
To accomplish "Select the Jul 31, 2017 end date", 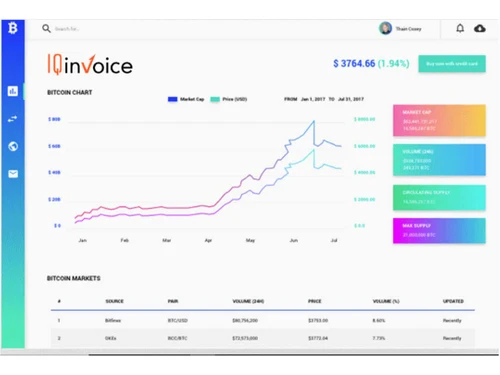I will [351, 99].
